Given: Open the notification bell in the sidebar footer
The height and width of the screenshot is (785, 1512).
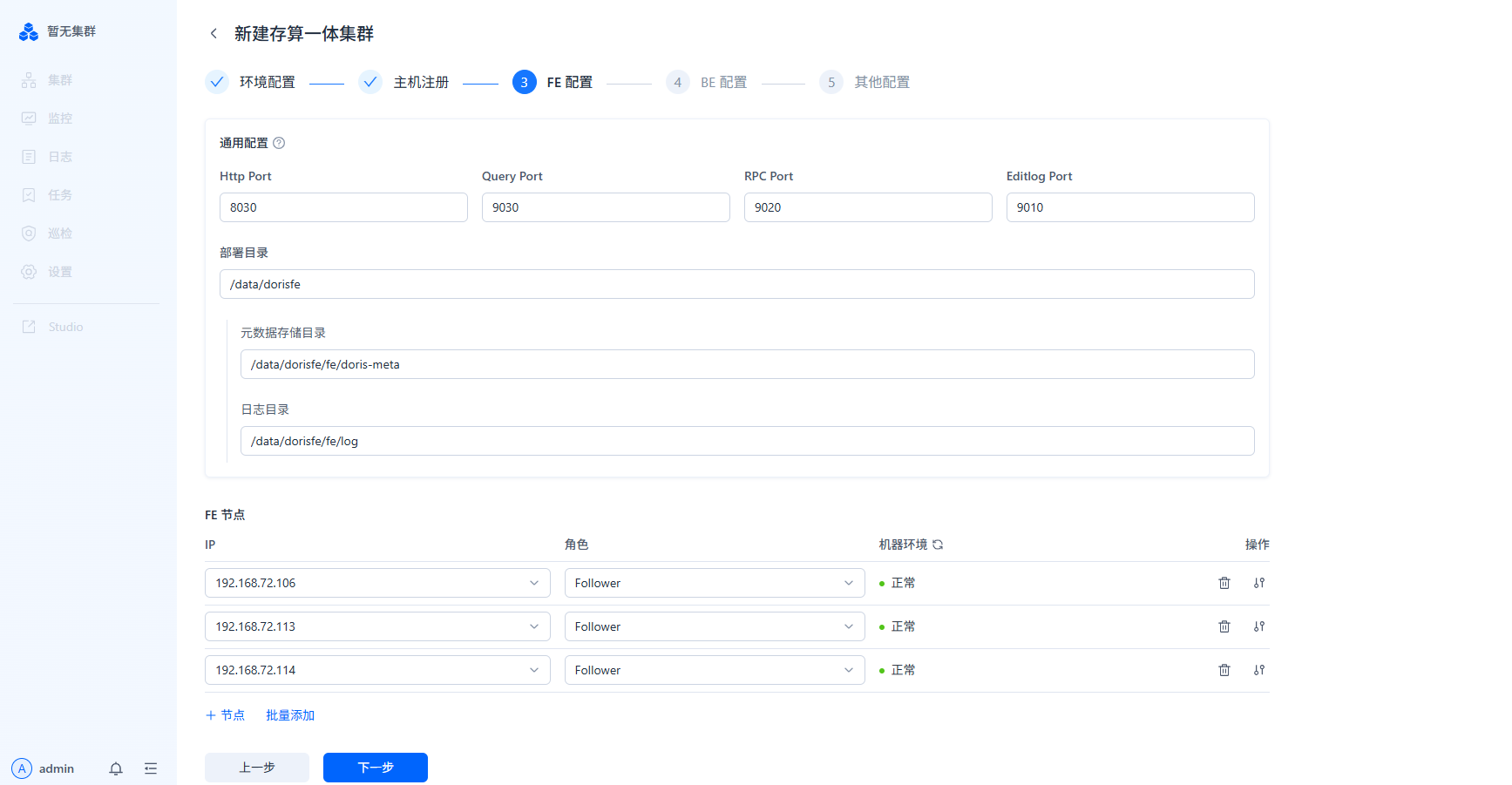Looking at the screenshot, I should (116, 768).
